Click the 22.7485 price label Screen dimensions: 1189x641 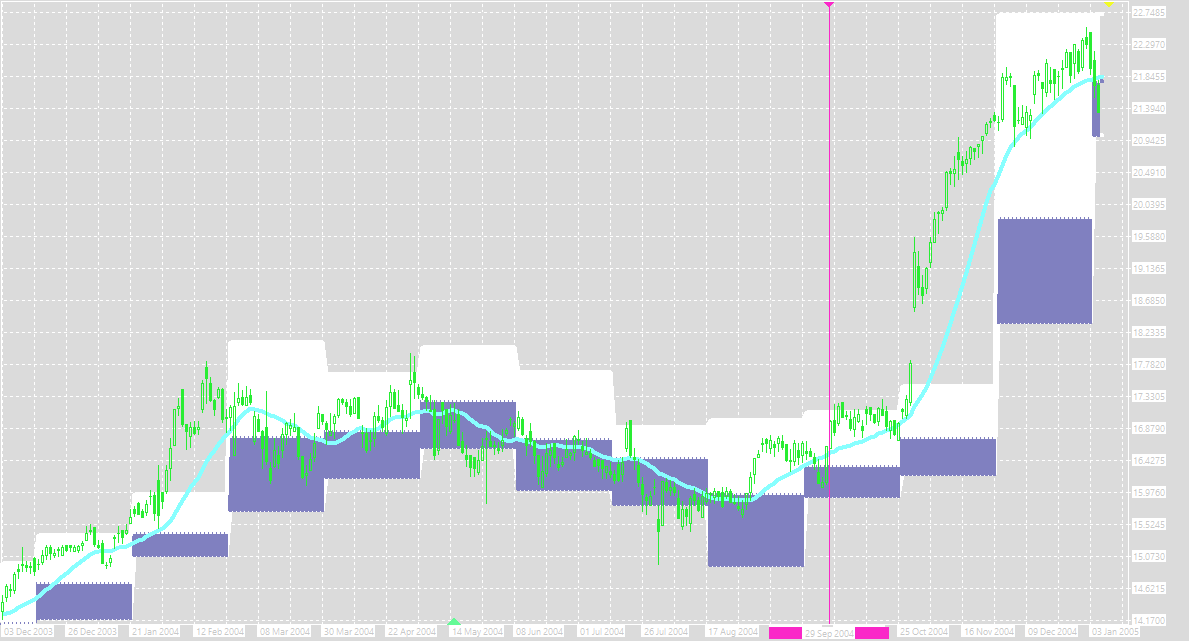[x=1148, y=13]
